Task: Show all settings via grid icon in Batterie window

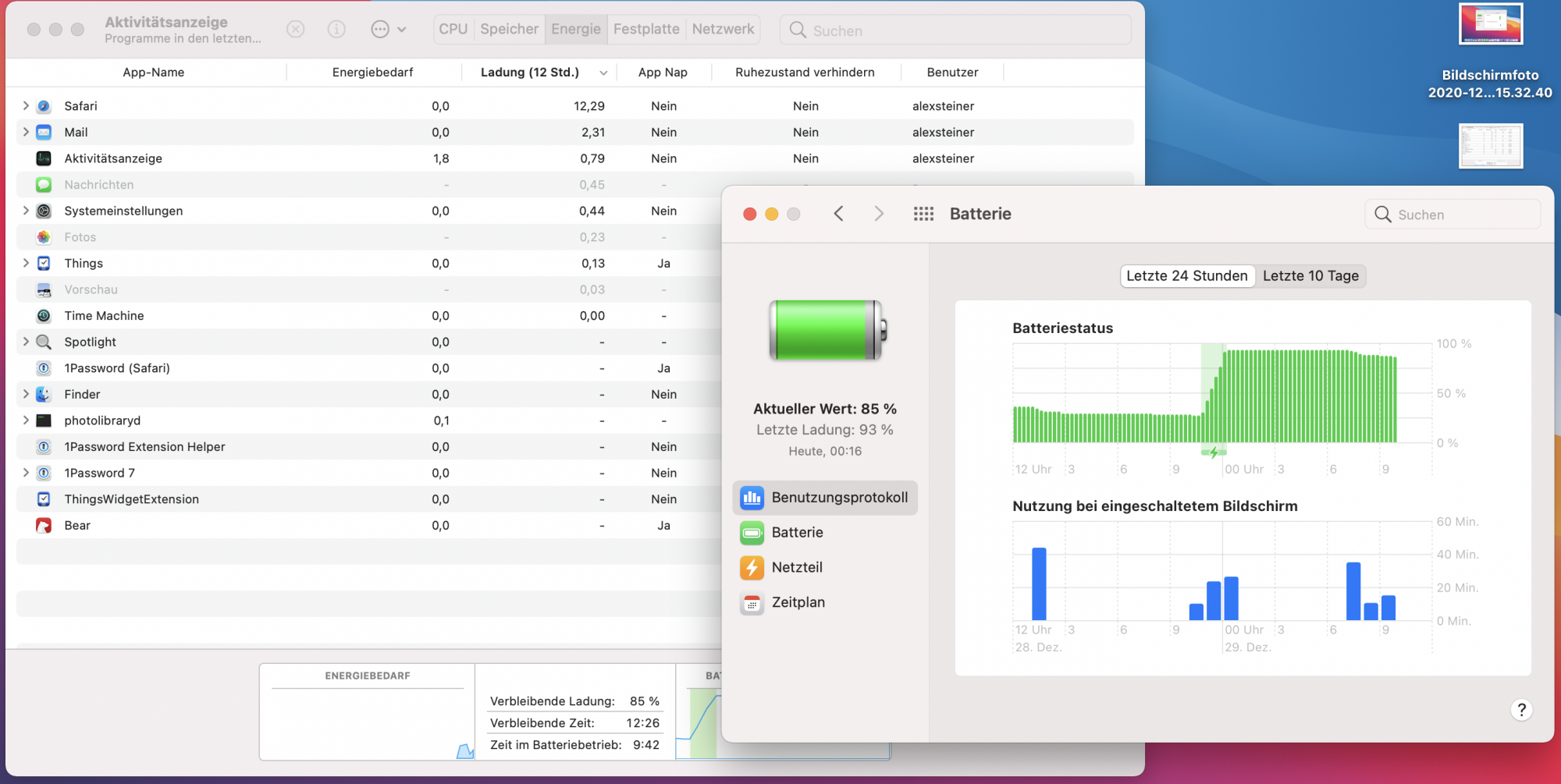Action: click(x=923, y=214)
